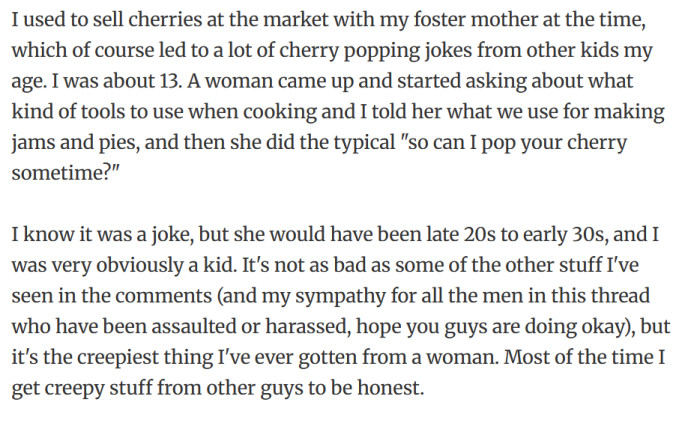Click the quoted word "sometime?"
This screenshot has height=426, width=700.
tap(66, 173)
